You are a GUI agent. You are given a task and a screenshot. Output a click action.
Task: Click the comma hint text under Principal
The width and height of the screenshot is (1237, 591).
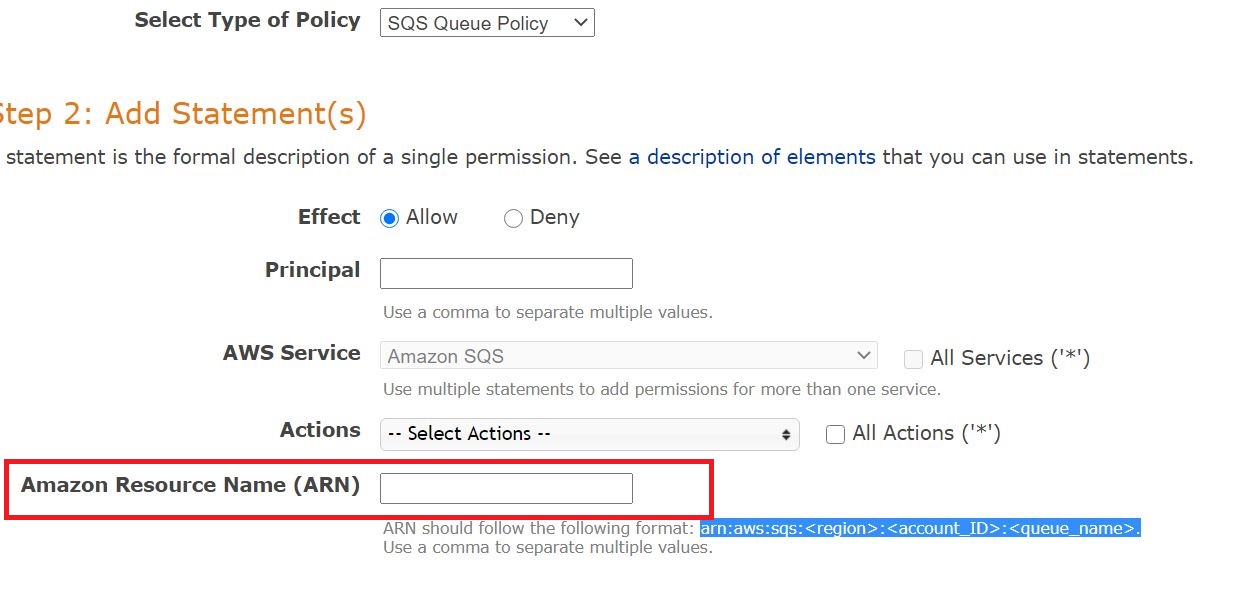point(547,312)
